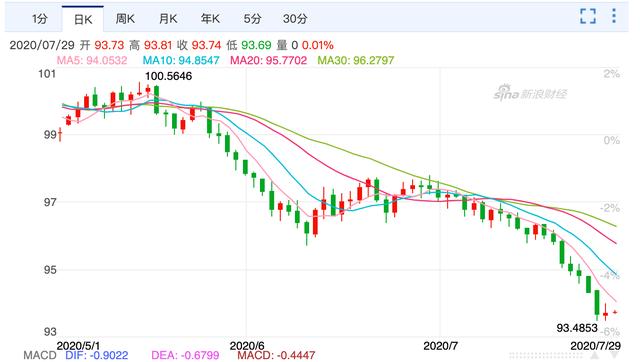This screenshot has width=640, height=362.
Task: Show the 年K chart tab
Action: click(x=210, y=19)
